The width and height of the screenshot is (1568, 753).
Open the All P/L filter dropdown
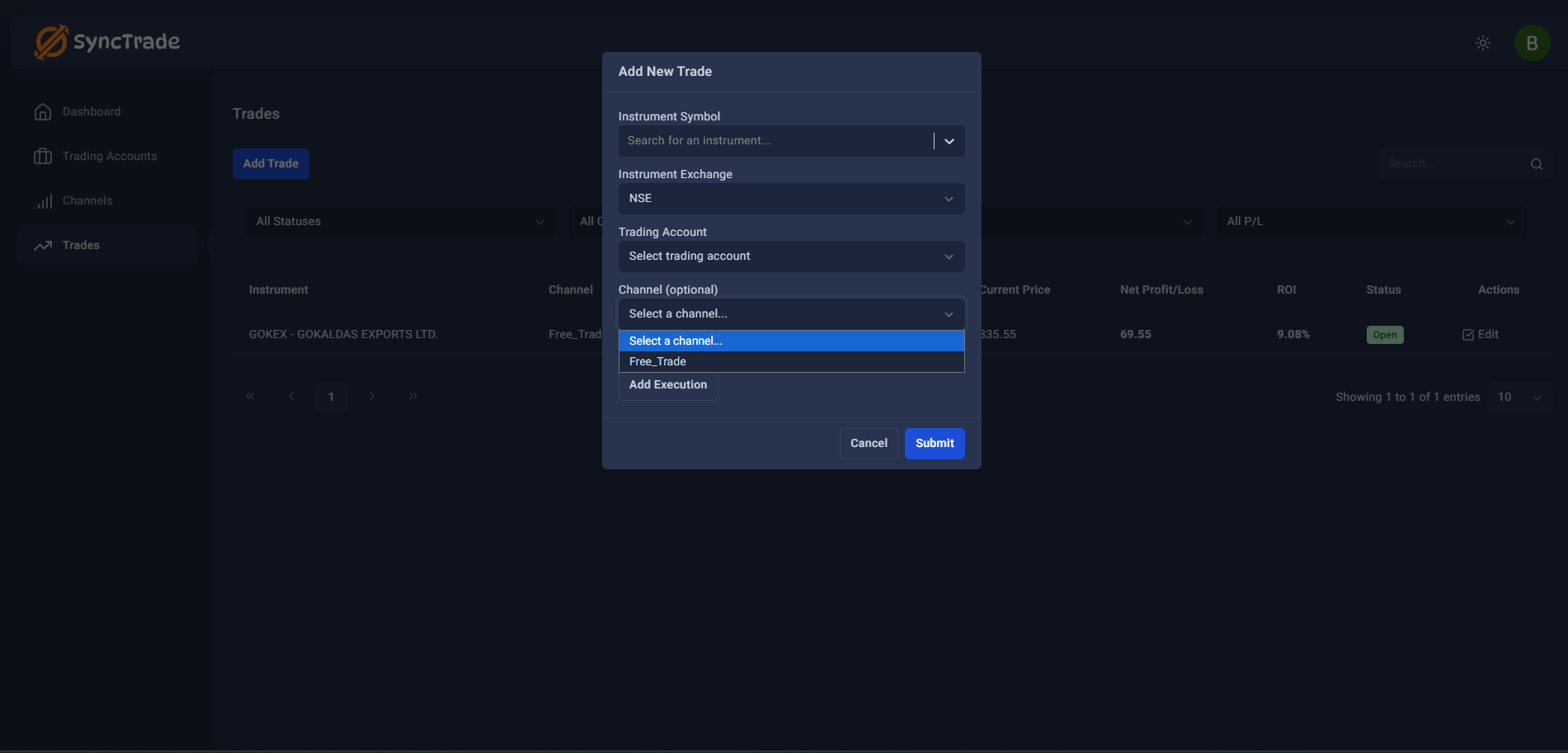coord(1369,222)
